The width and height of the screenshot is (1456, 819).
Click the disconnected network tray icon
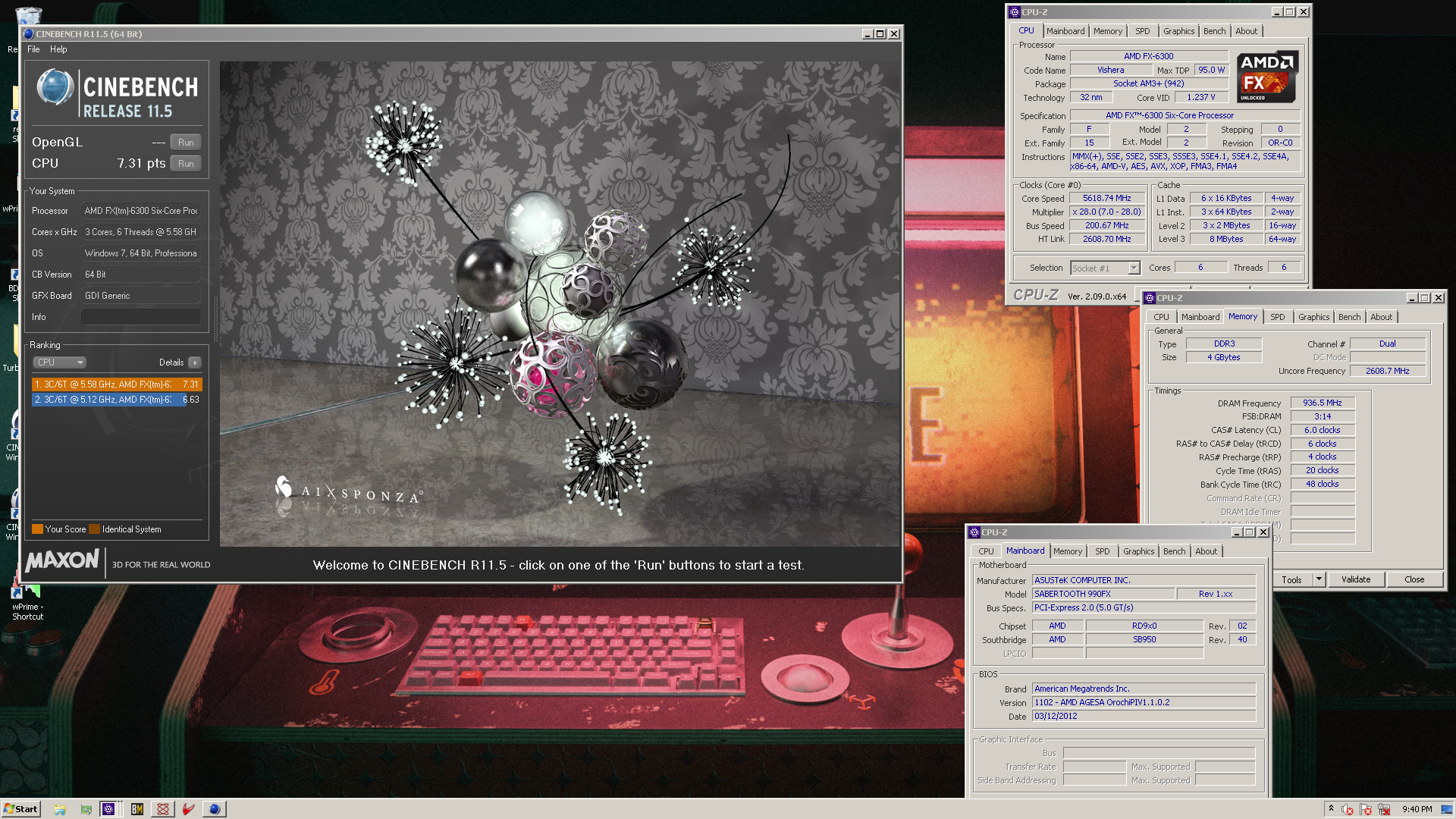click(1384, 810)
